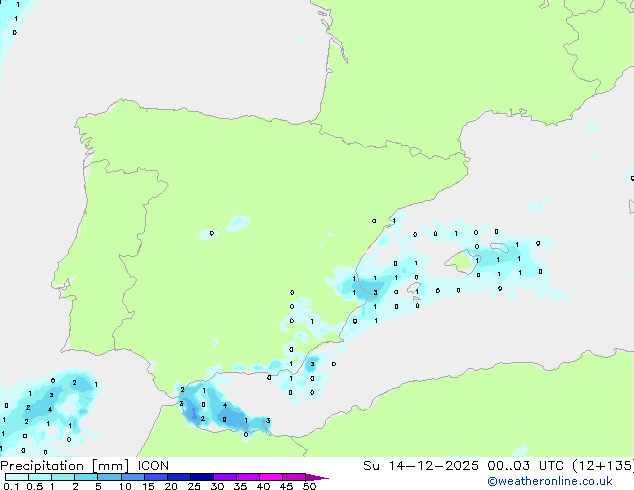Click the legend label '15'
Screen dimensions: 634x490
(x=148, y=486)
